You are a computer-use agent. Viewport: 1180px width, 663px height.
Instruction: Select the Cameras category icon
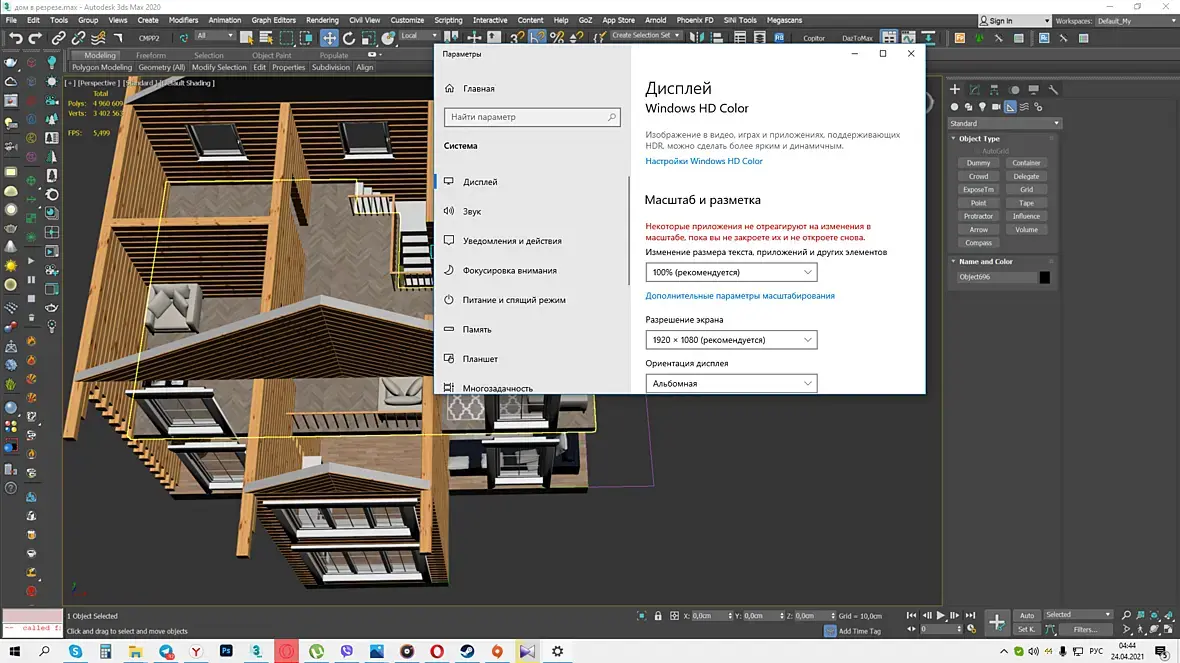point(996,107)
